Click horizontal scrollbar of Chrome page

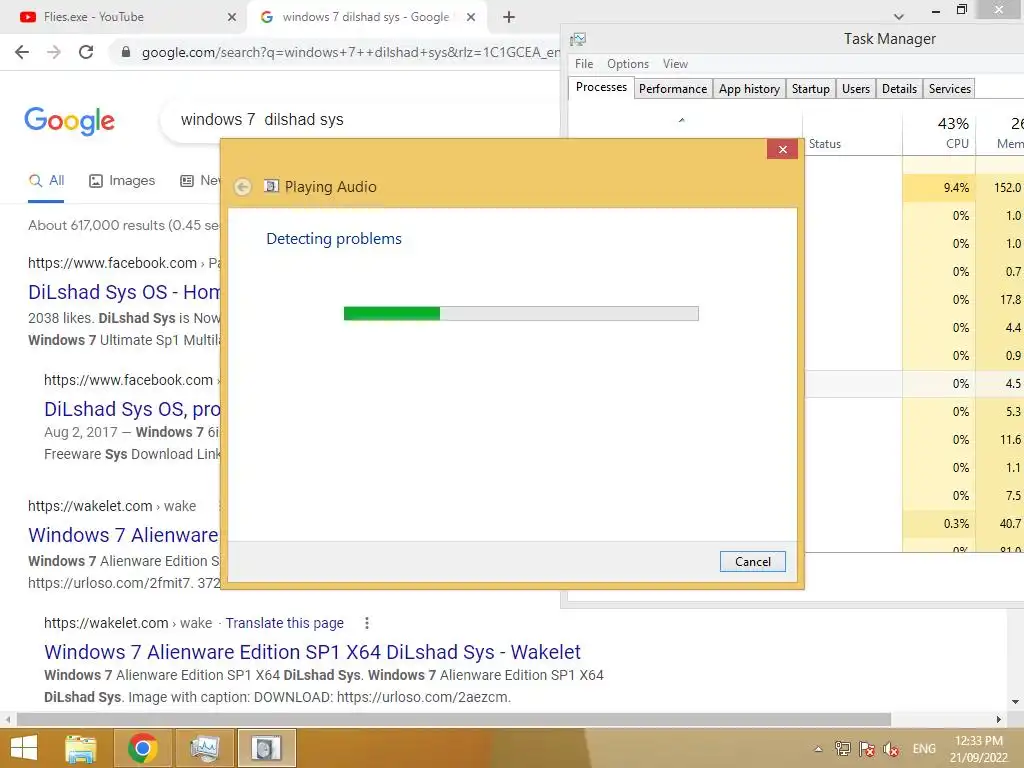coord(454,719)
